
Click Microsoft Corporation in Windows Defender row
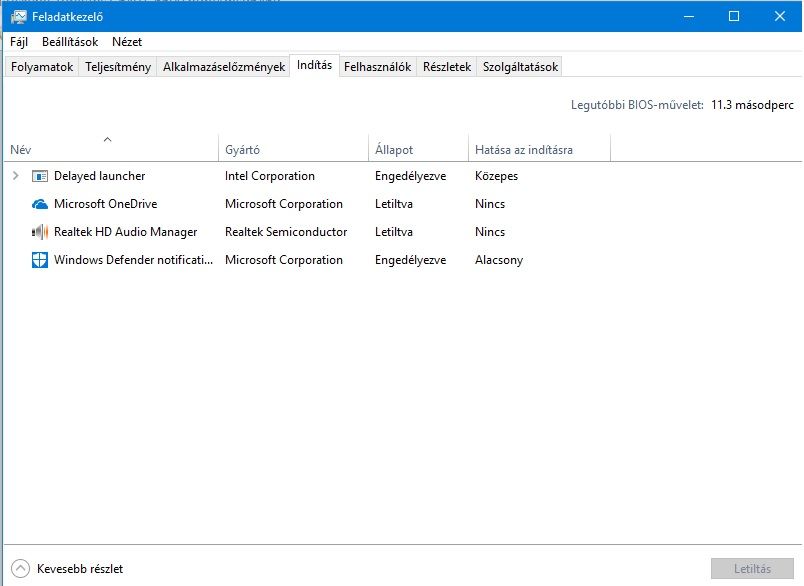pyautogui.click(x=284, y=260)
